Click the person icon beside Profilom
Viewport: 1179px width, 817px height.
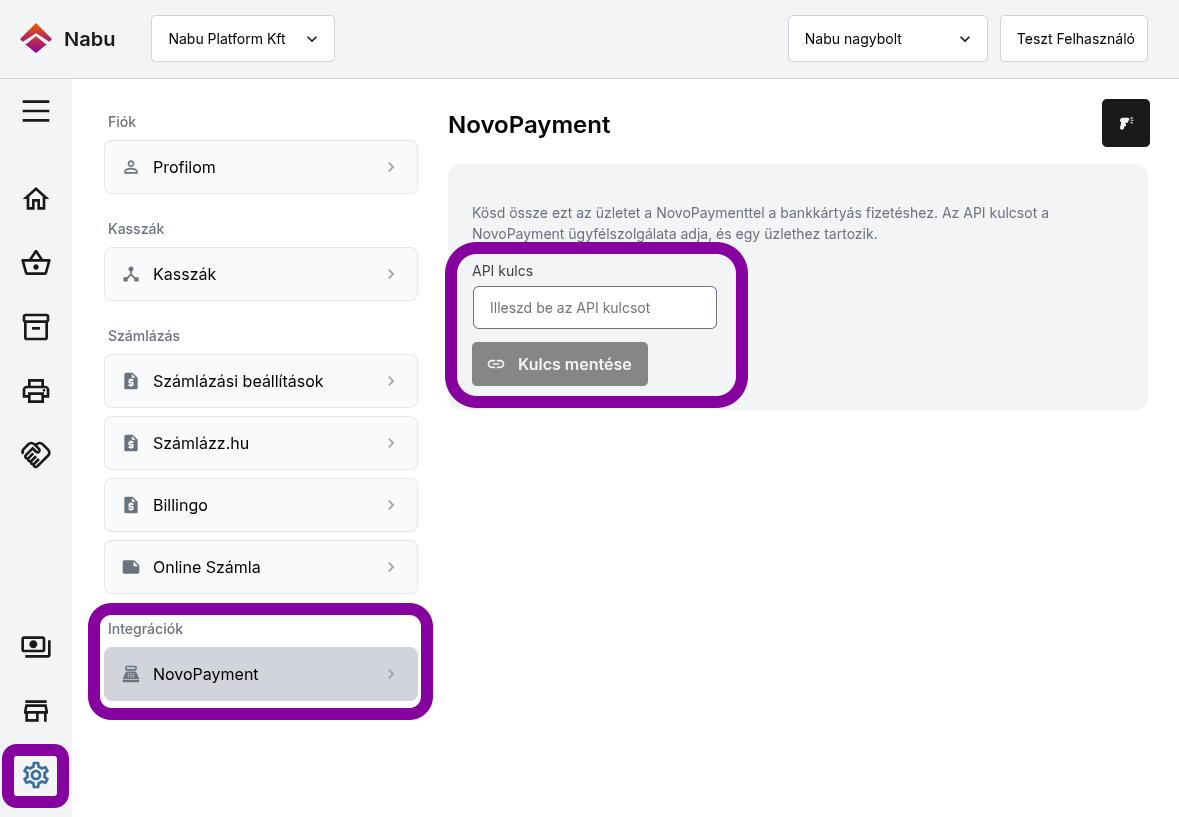(x=131, y=167)
